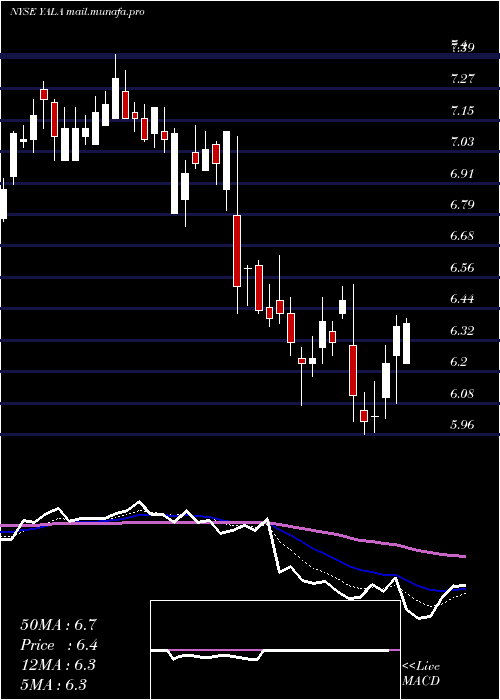Click the 'NYSE YALA mail.munafa.pro' chart title
The width and height of the screenshot is (500, 700).
77,12
